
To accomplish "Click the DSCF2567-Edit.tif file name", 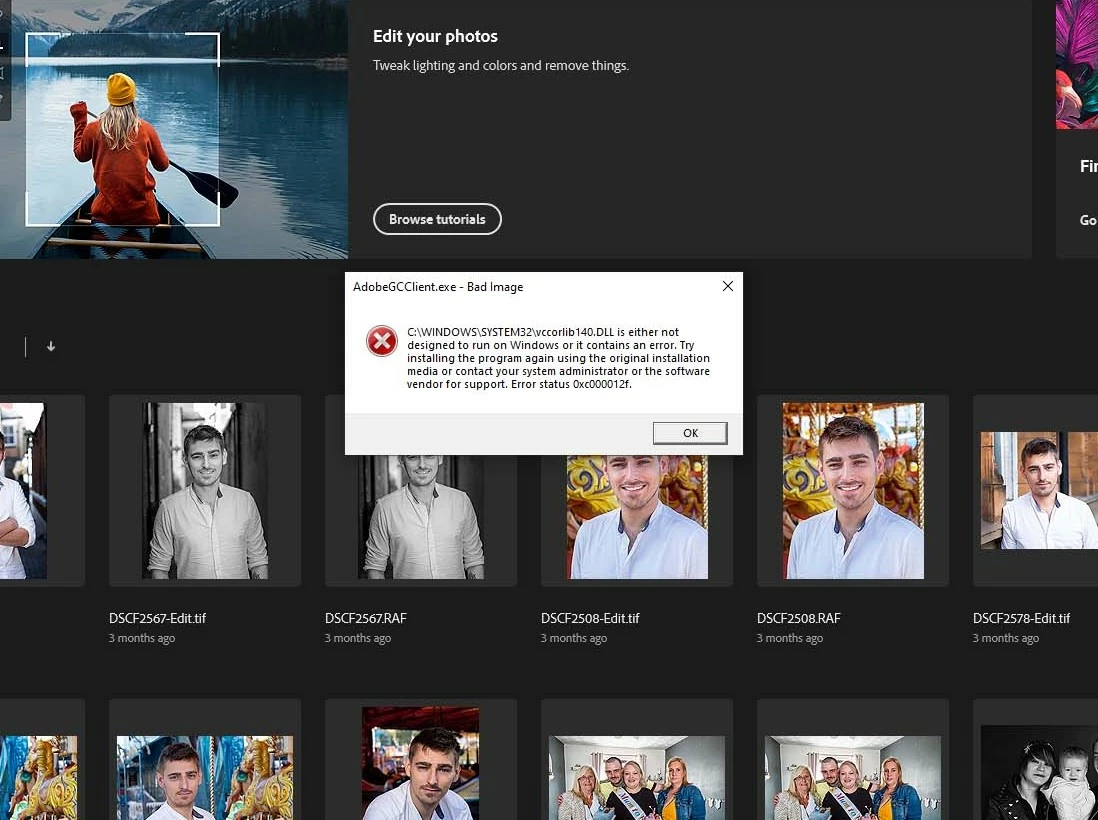I will tap(158, 618).
